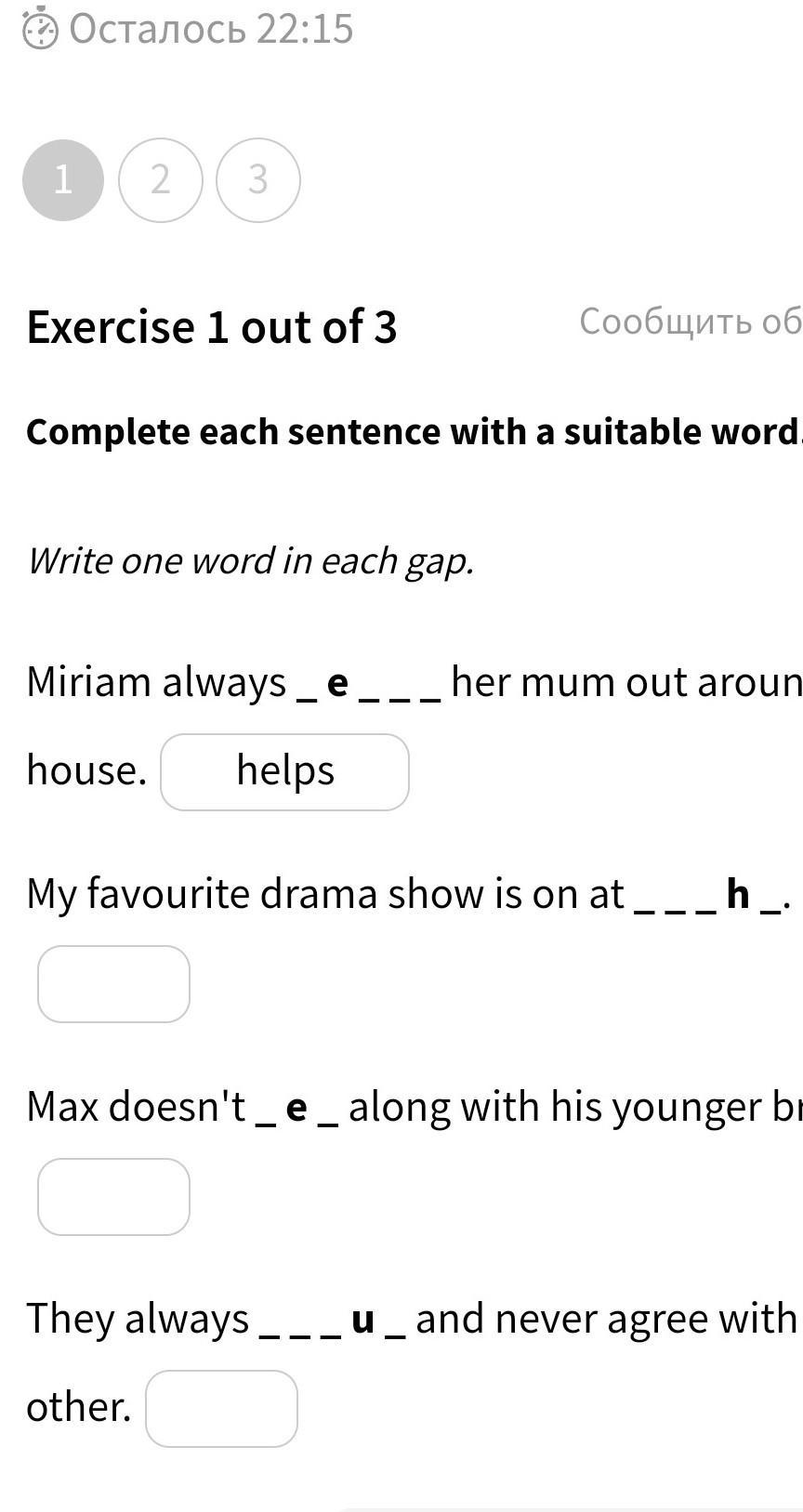803x1512 pixels.
Task: Click the remaining time text 'Осталось 22:15'
Action: click(212, 29)
